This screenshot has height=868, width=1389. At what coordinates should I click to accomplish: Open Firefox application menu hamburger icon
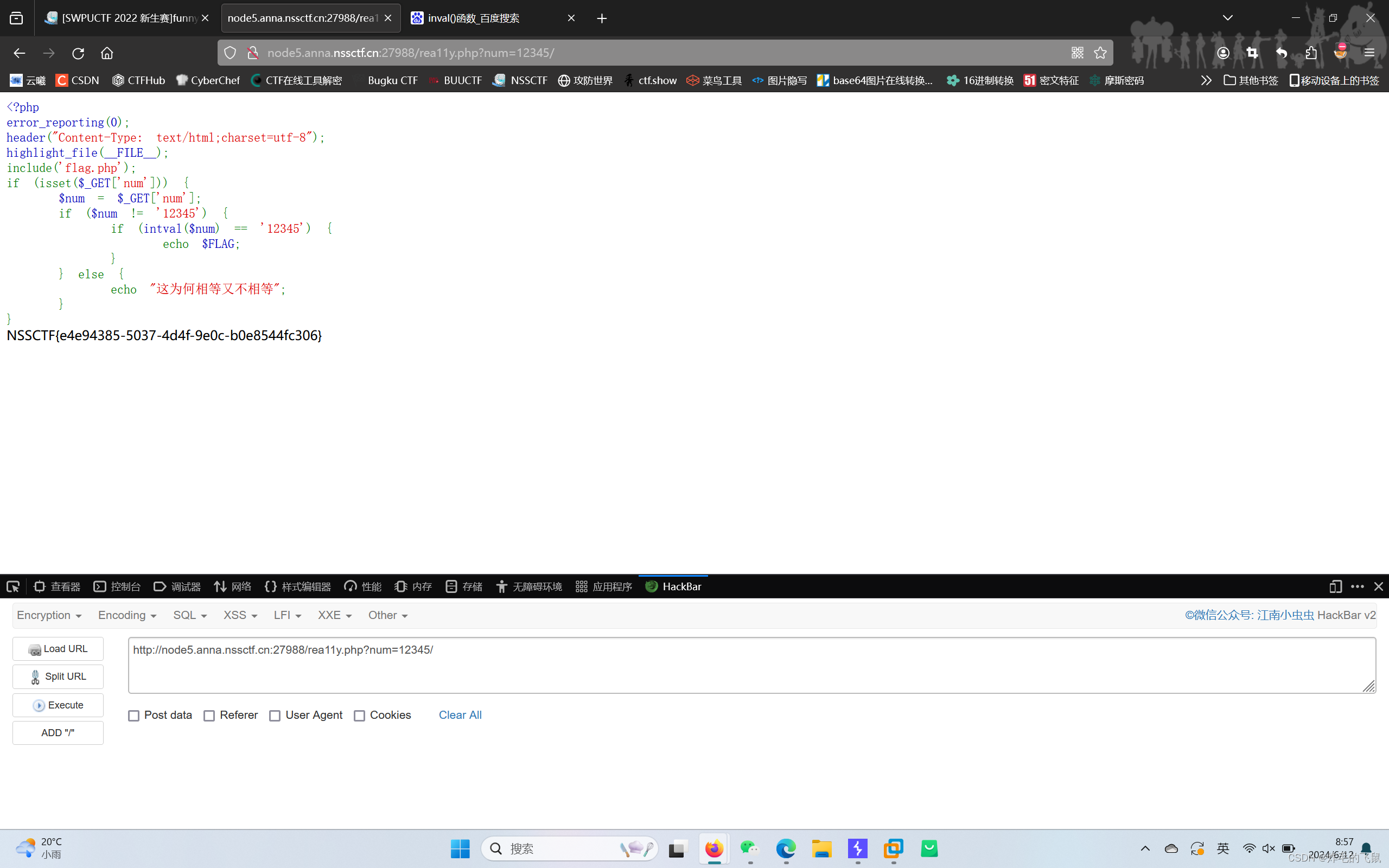pyautogui.click(x=1369, y=53)
